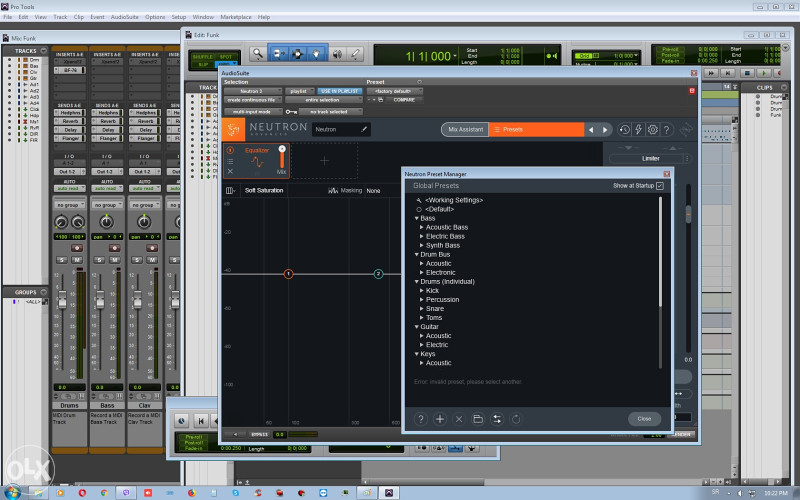This screenshot has width=800, height=500.
Task: Delete preset using X icon in Preset Manager
Action: 459,419
